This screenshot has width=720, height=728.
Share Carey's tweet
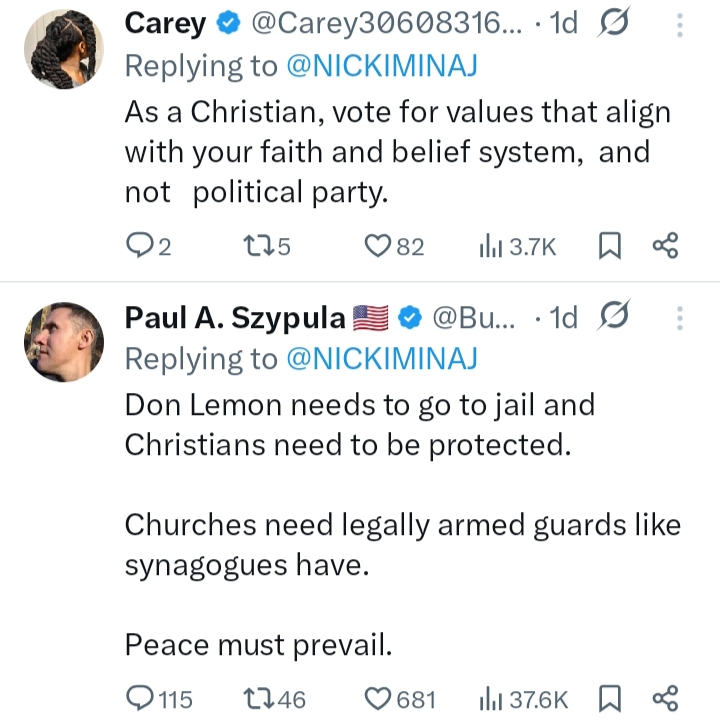666,246
